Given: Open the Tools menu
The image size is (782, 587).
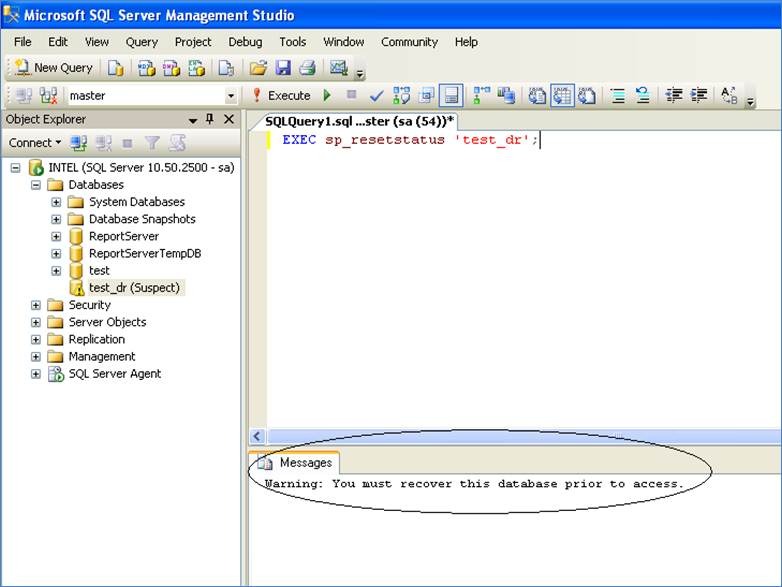Looking at the screenshot, I should tap(293, 42).
